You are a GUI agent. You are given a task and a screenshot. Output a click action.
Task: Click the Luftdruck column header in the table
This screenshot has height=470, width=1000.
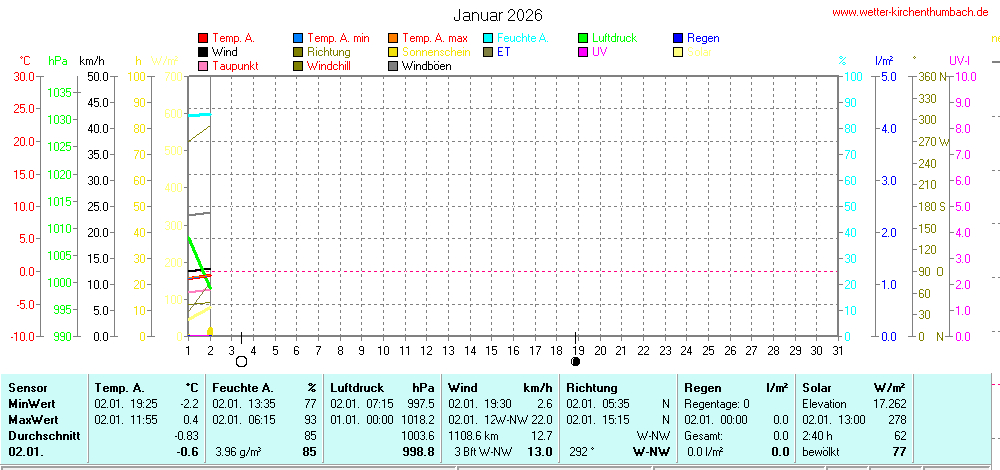(x=357, y=387)
